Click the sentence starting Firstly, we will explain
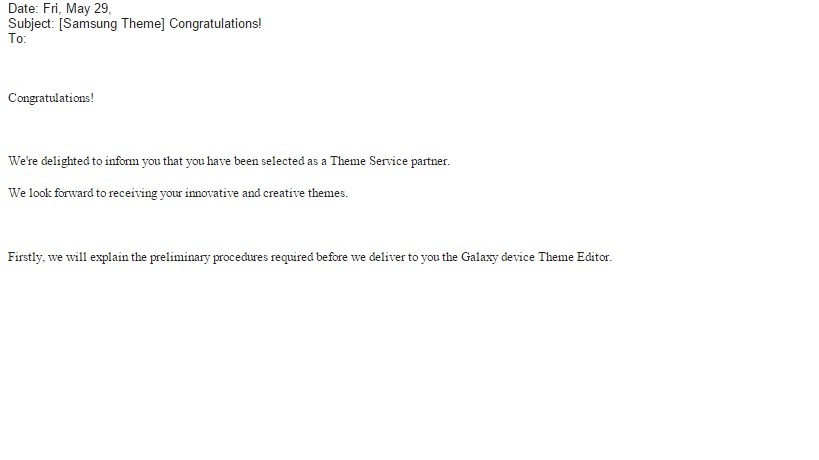819x460 pixels. pos(310,257)
